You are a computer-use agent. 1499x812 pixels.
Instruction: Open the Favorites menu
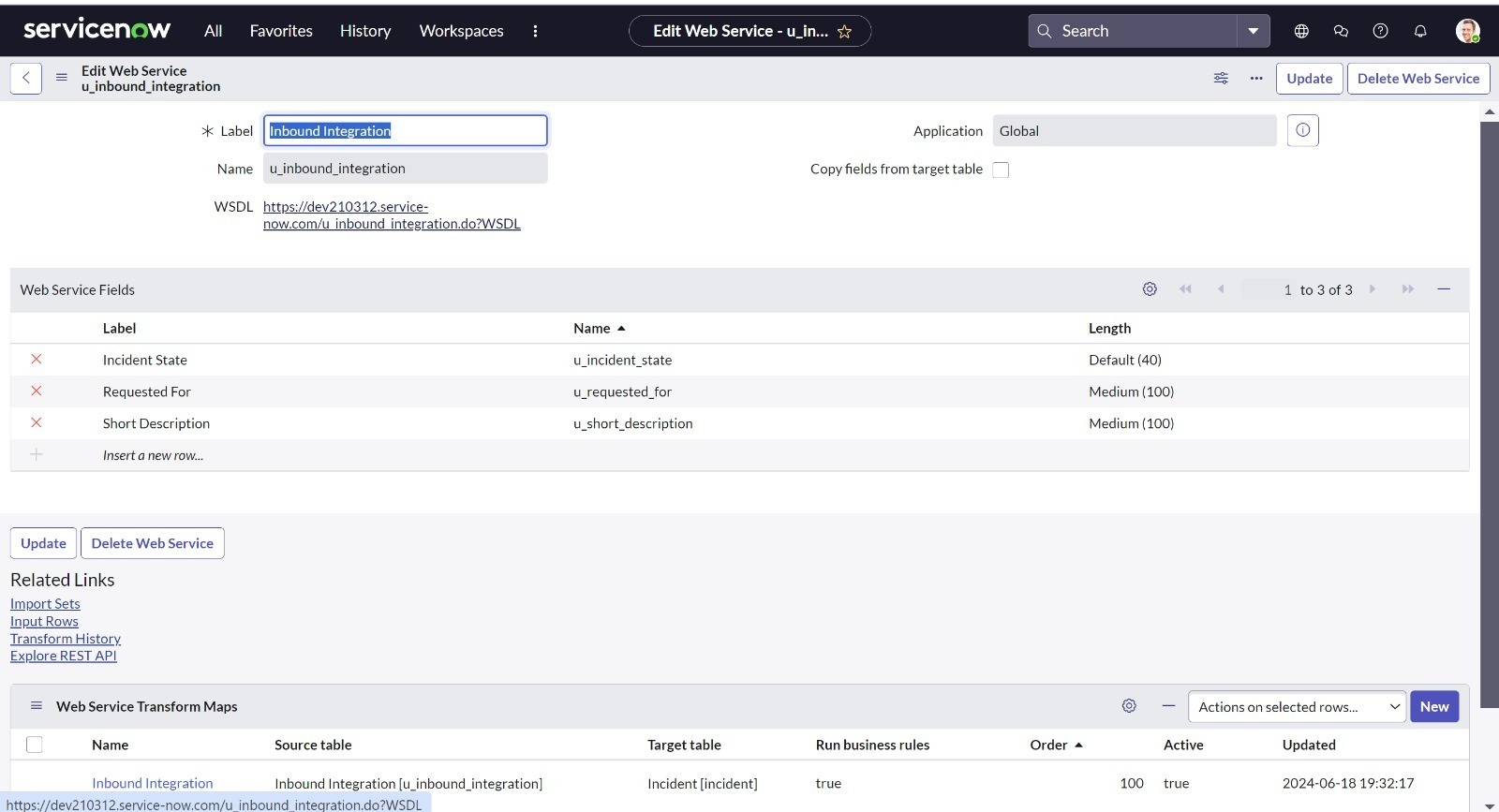[x=281, y=31]
